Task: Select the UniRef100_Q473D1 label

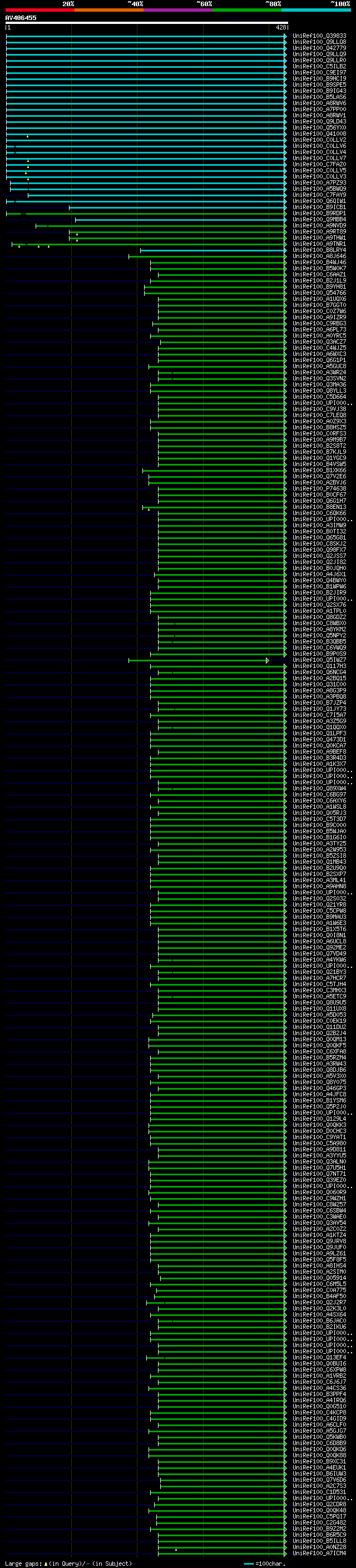Action: coord(319,740)
